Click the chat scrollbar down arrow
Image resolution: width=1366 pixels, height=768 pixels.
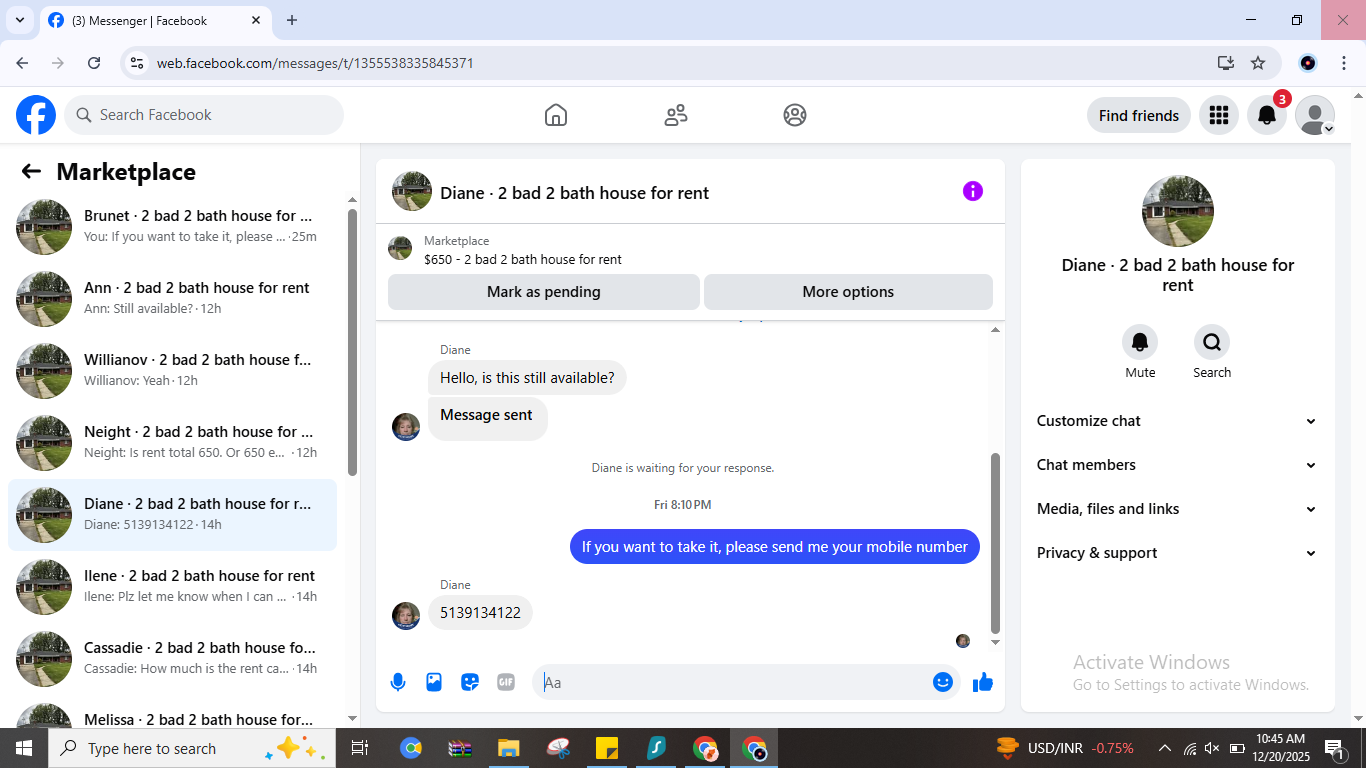click(995, 642)
